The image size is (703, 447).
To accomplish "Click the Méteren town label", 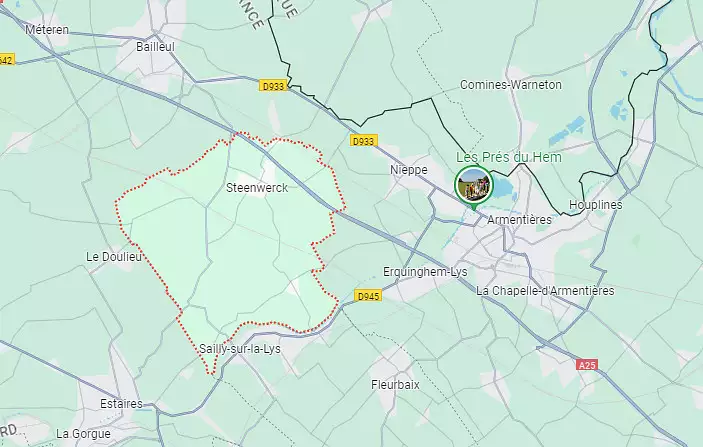I will [x=47, y=30].
